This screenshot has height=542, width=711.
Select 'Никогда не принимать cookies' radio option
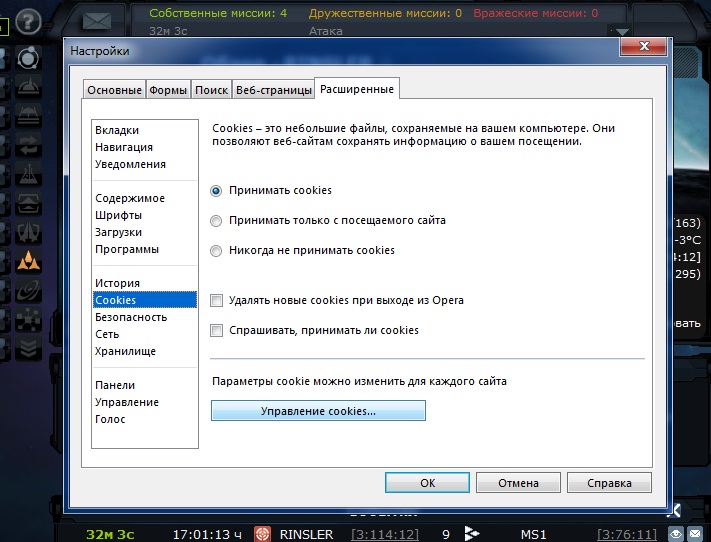[x=216, y=251]
